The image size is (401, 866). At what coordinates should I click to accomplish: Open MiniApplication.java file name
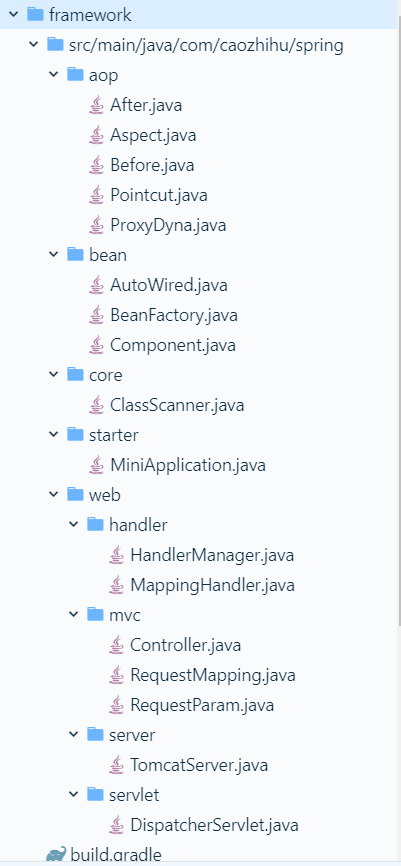point(188,466)
